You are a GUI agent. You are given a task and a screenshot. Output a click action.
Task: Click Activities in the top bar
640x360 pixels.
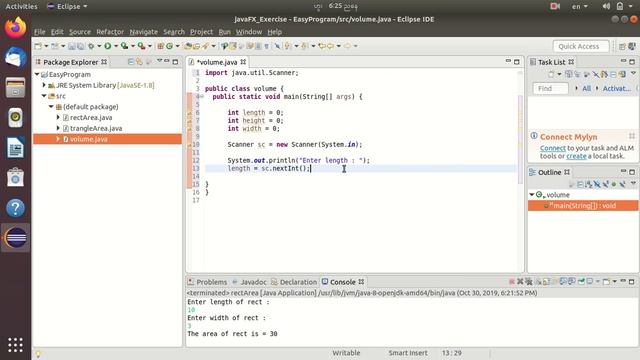(x=21, y=7)
